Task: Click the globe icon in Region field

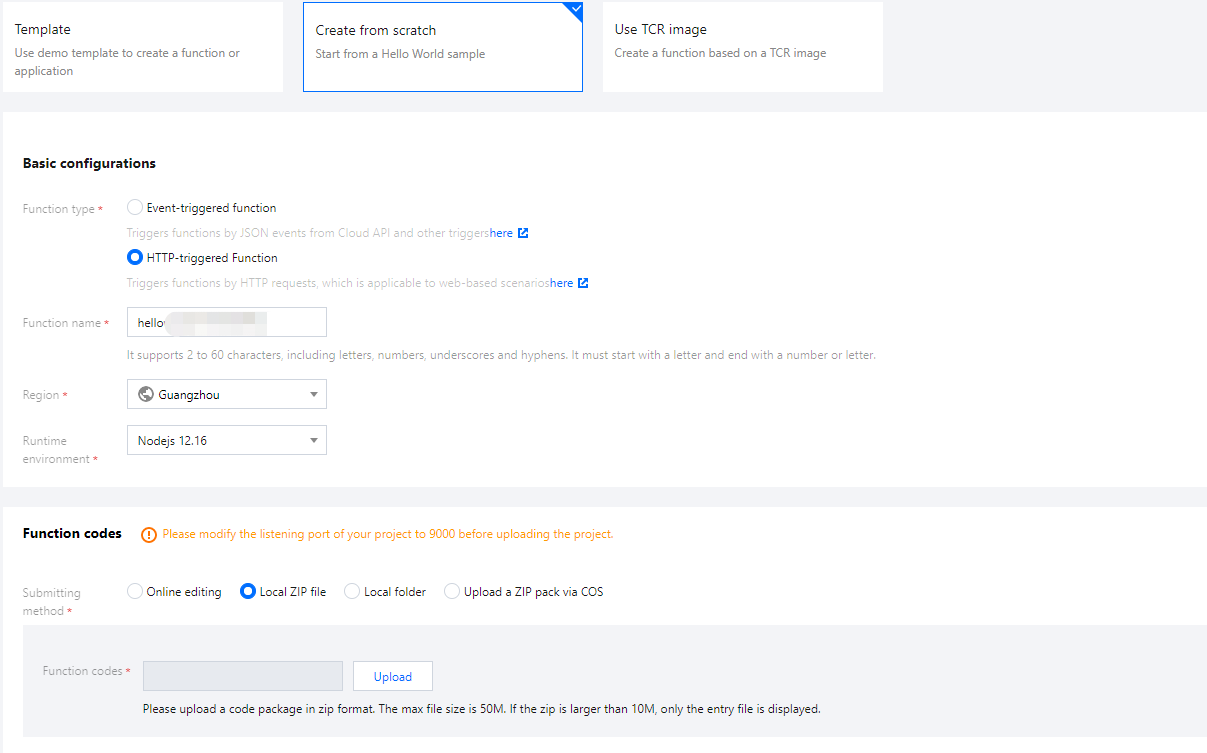Action: coord(146,394)
